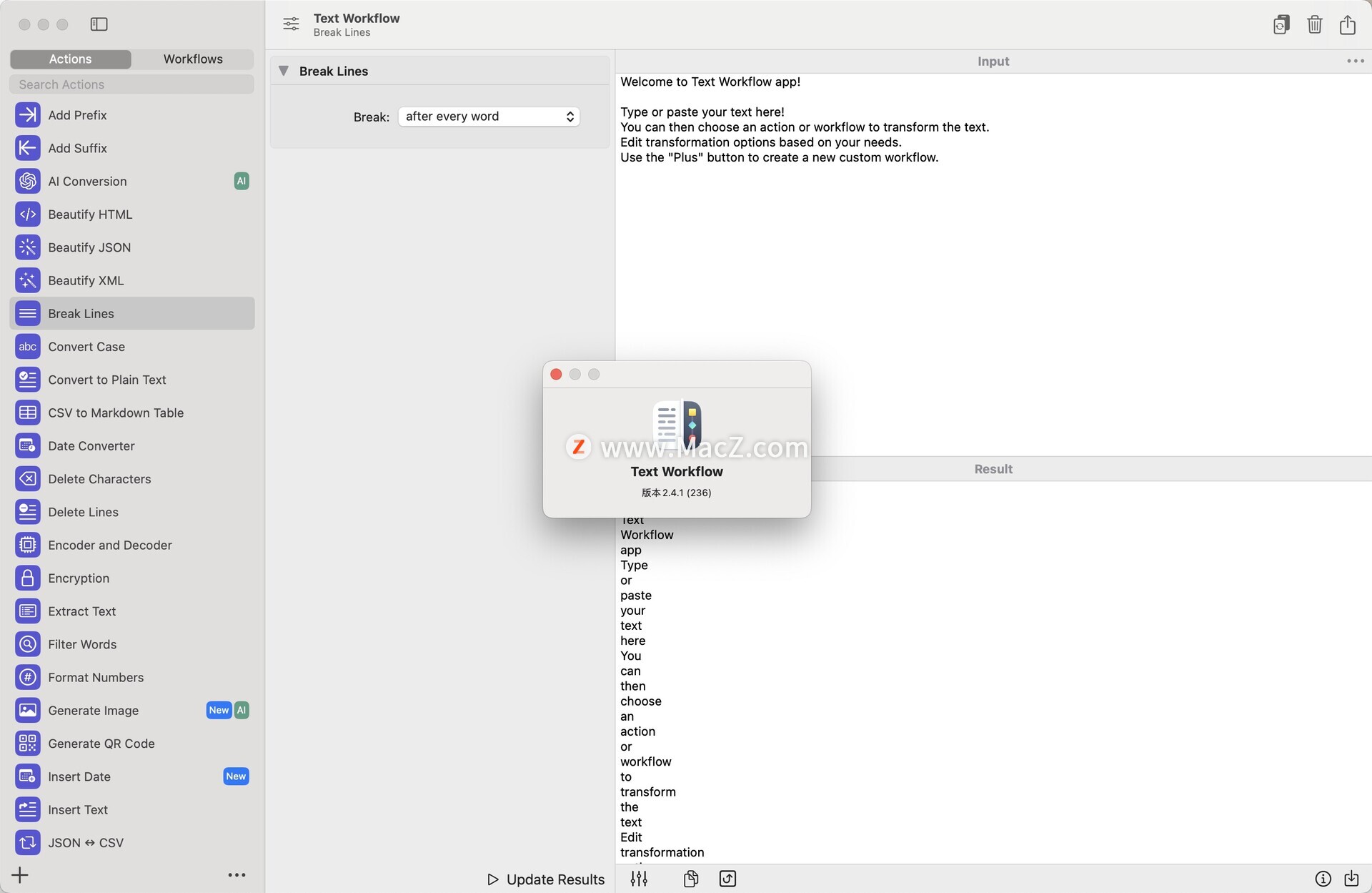
Task: Click the 'Result' panel header
Action: tap(993, 469)
